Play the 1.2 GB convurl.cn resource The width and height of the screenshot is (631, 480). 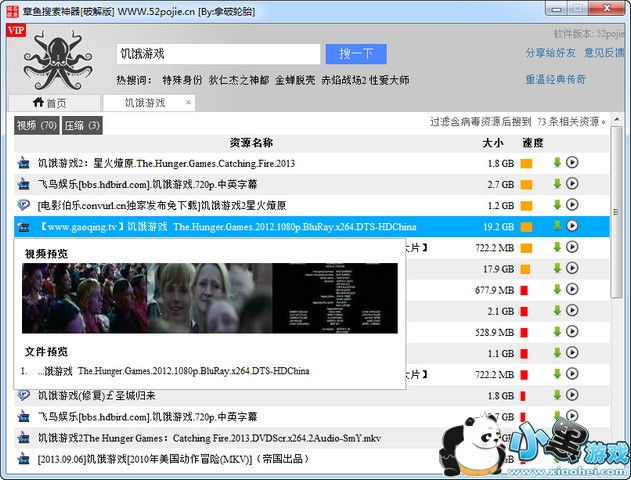pos(572,205)
